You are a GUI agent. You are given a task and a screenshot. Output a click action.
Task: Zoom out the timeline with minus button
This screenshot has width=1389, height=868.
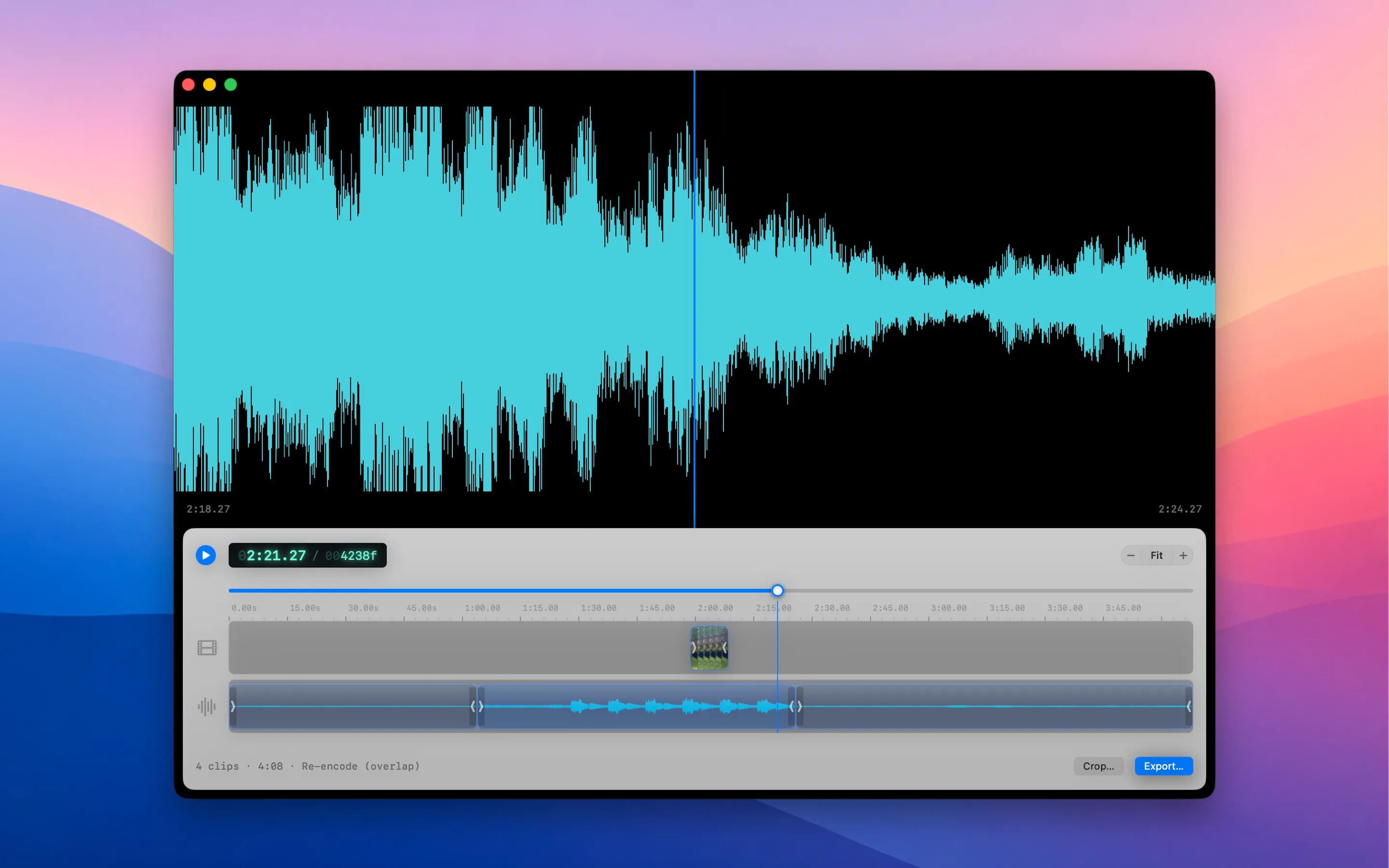point(1130,555)
